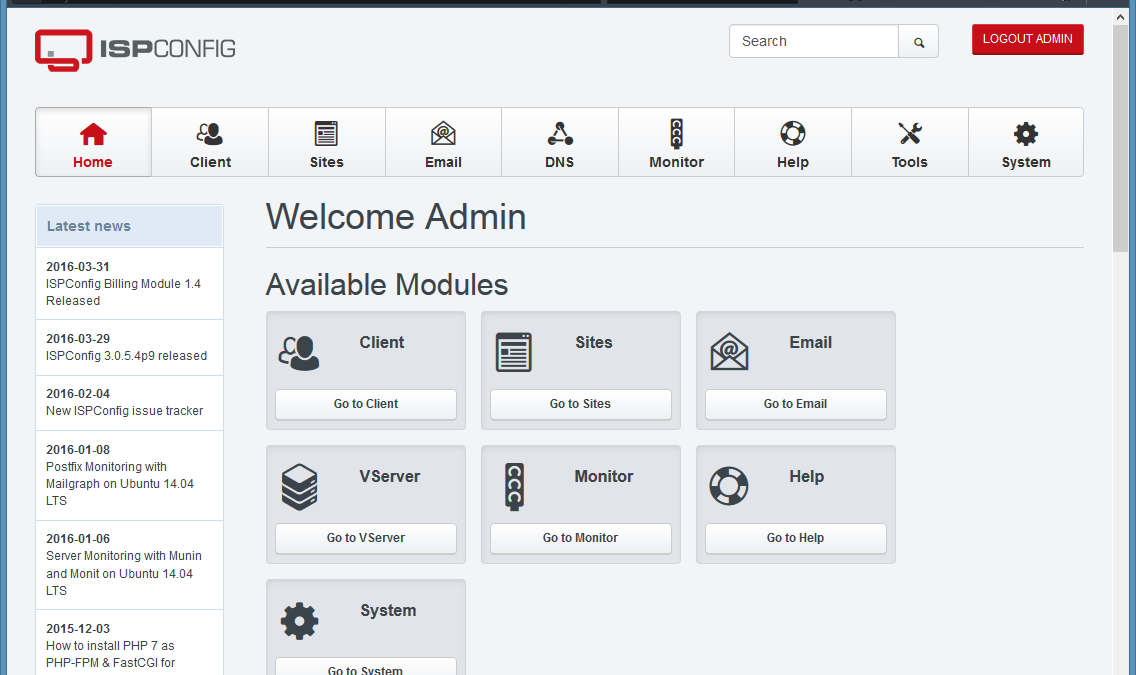Click the ISPConfig logo

(135, 49)
